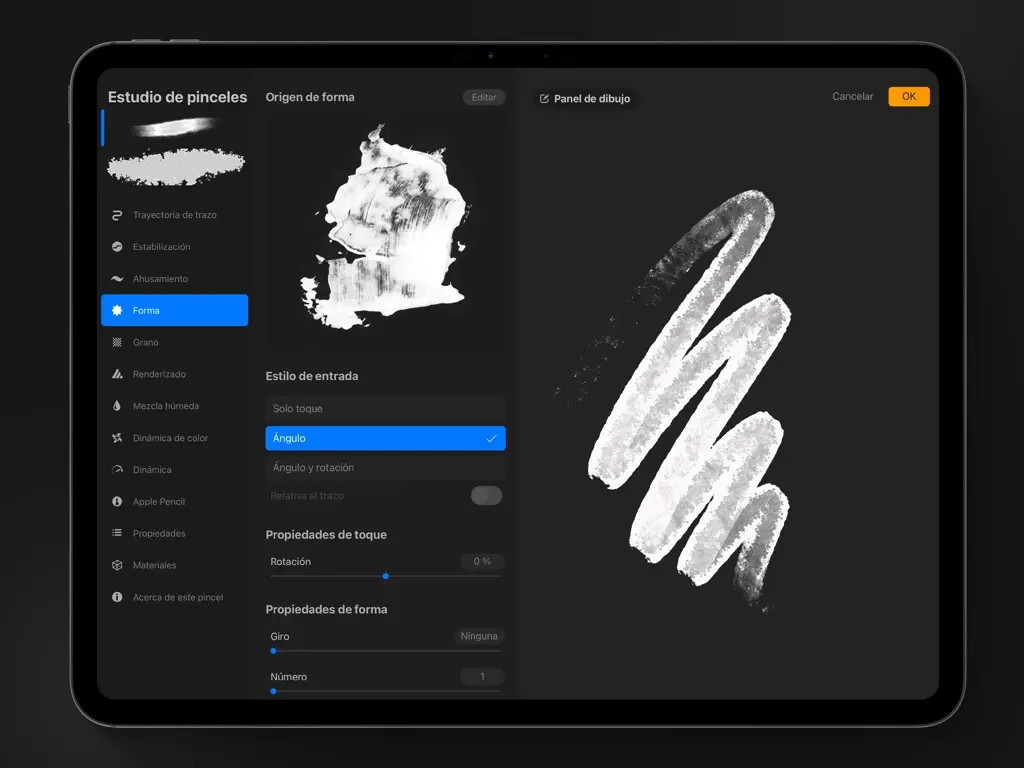
Task: Open the Ahusamiento wave icon
Action: point(117,279)
